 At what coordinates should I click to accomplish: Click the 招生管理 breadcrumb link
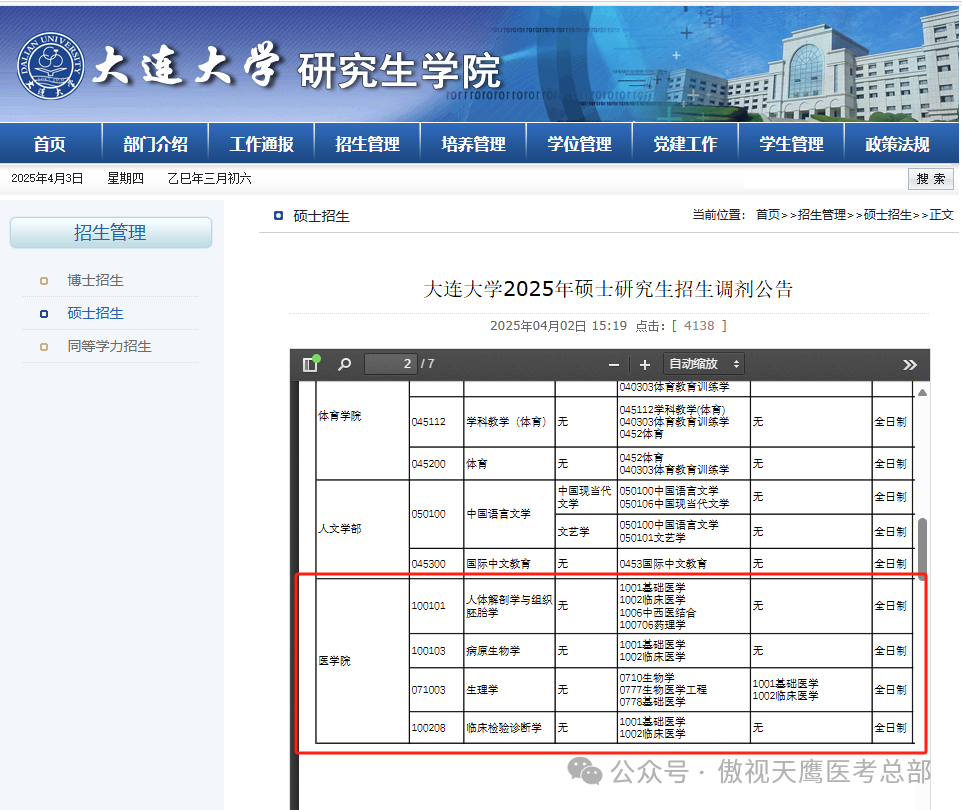pos(822,215)
